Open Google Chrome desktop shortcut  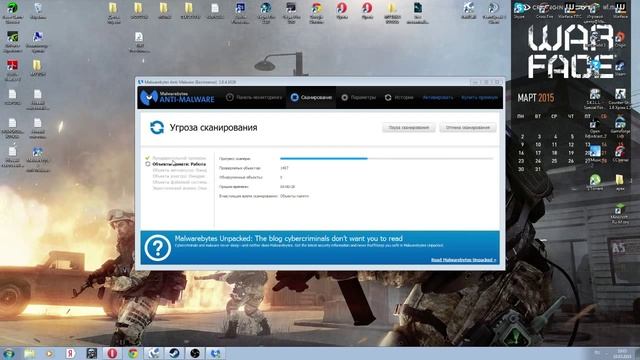317,12
